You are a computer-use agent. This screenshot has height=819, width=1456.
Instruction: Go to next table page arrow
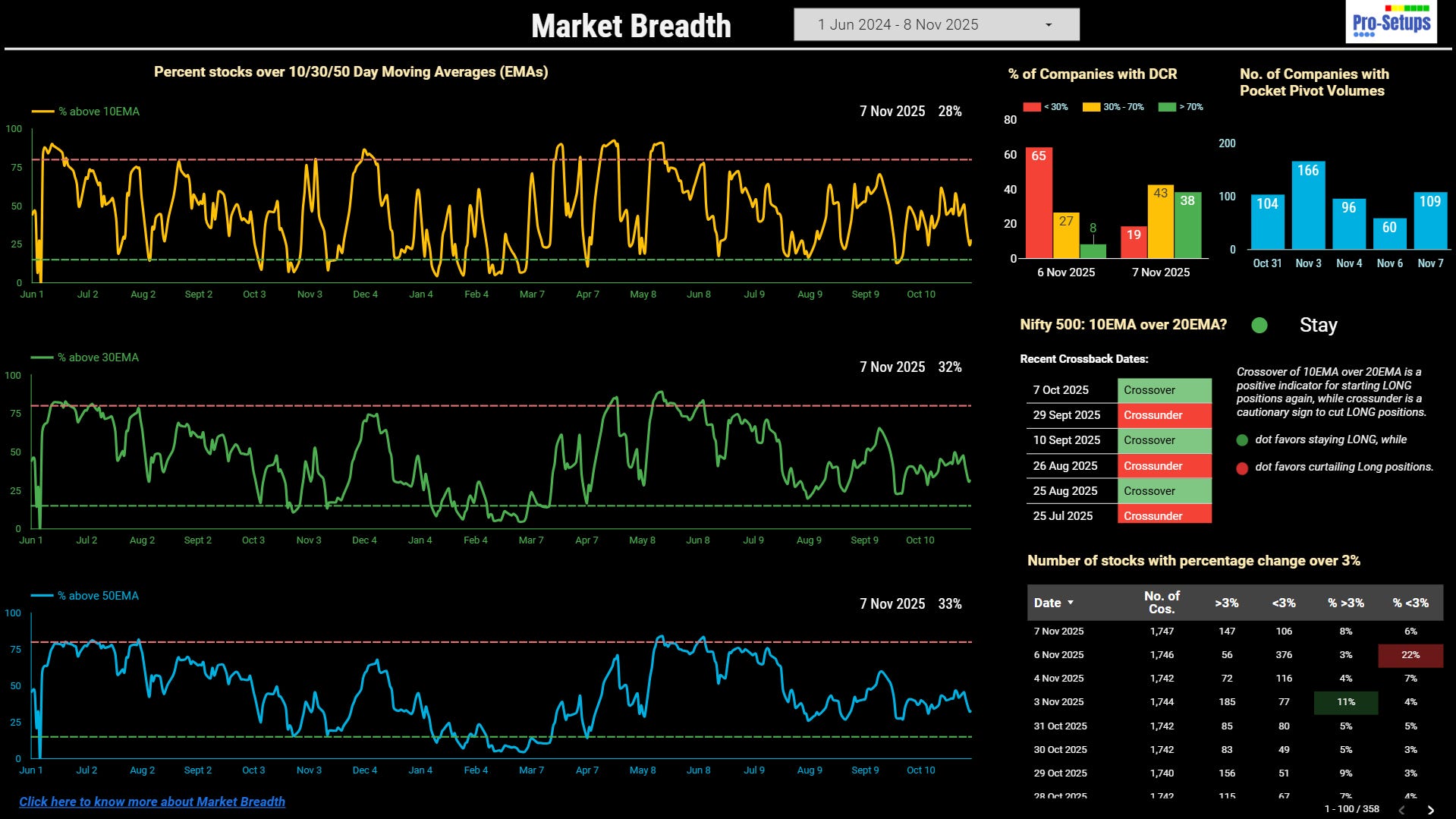click(1430, 810)
